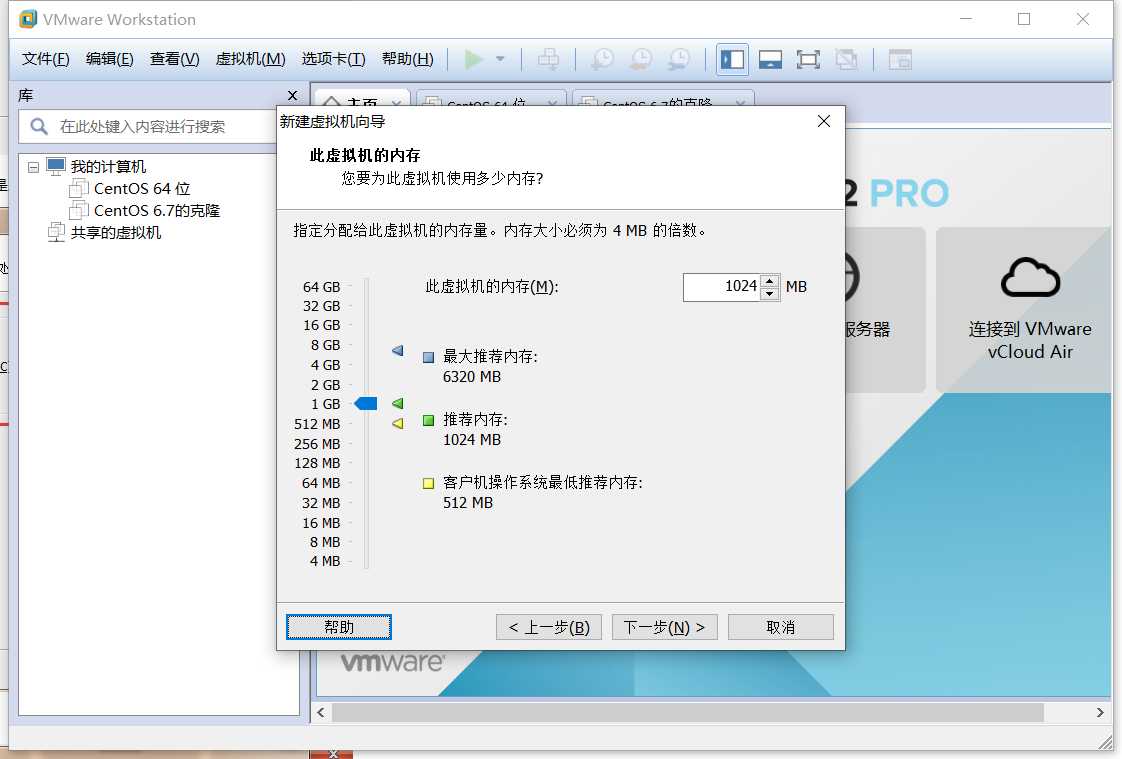Close the 库 library panel
The image size is (1122, 759).
coord(292,95)
